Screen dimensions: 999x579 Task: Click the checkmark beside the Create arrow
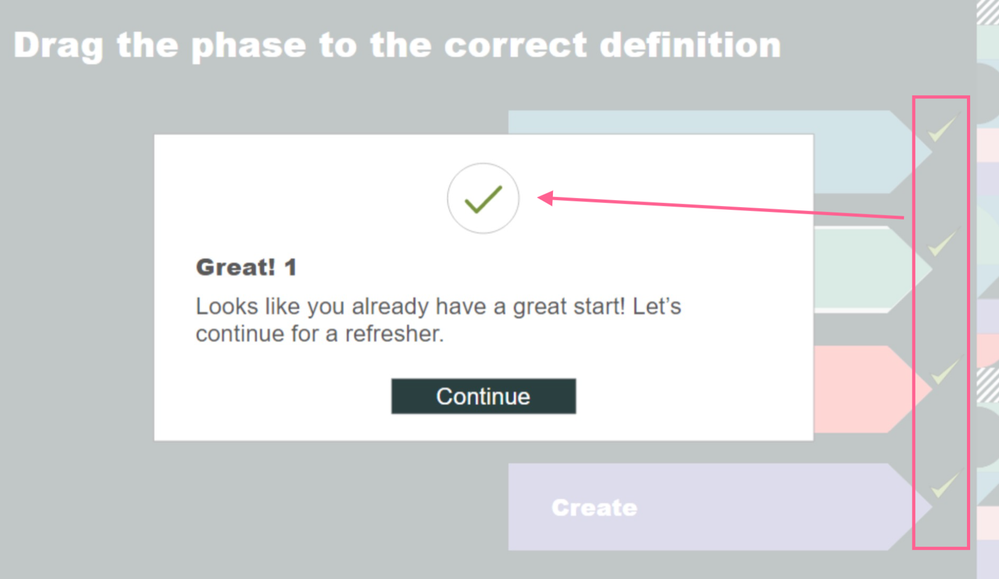pyautogui.click(x=944, y=486)
